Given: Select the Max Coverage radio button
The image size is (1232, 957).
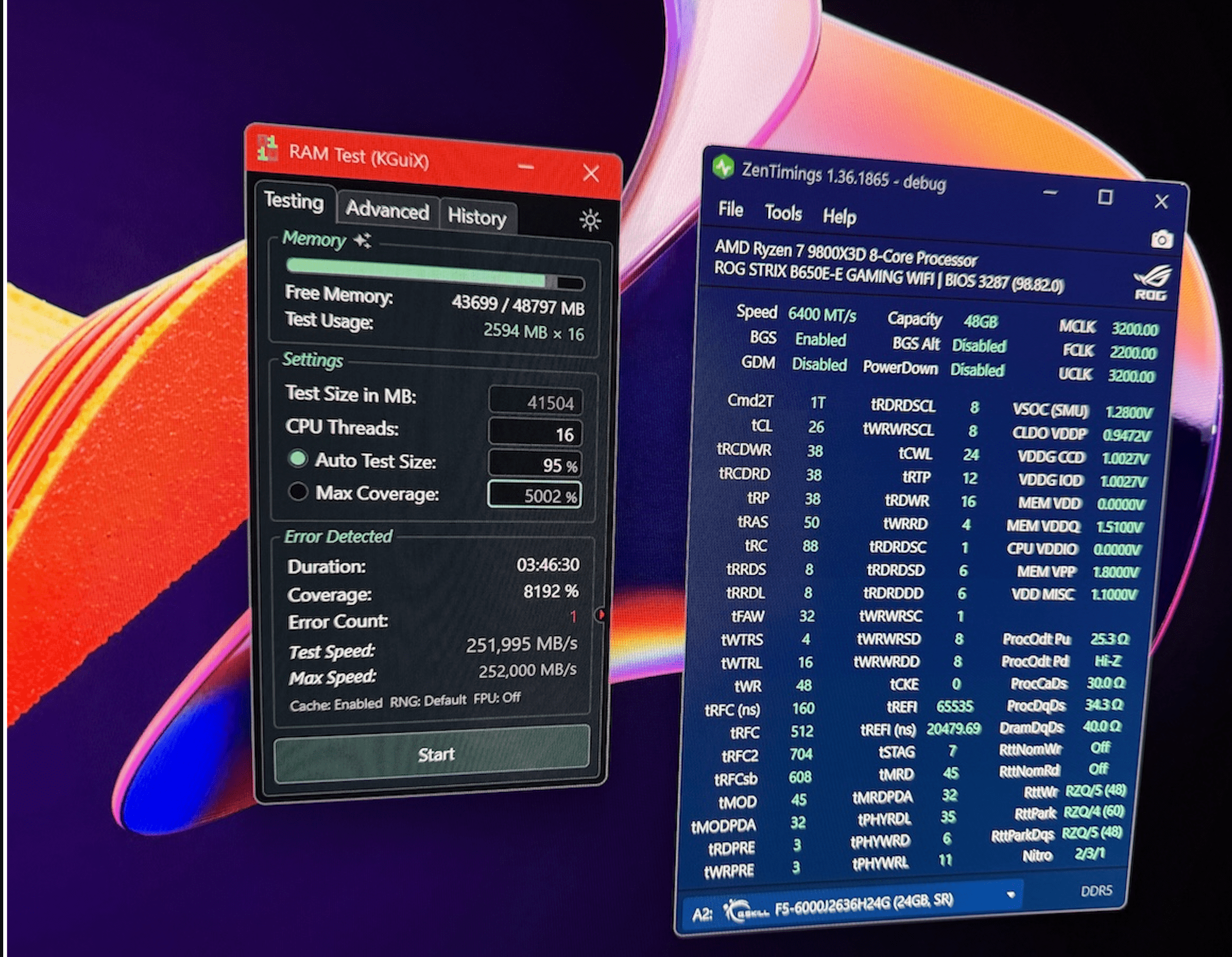Looking at the screenshot, I should [298, 491].
